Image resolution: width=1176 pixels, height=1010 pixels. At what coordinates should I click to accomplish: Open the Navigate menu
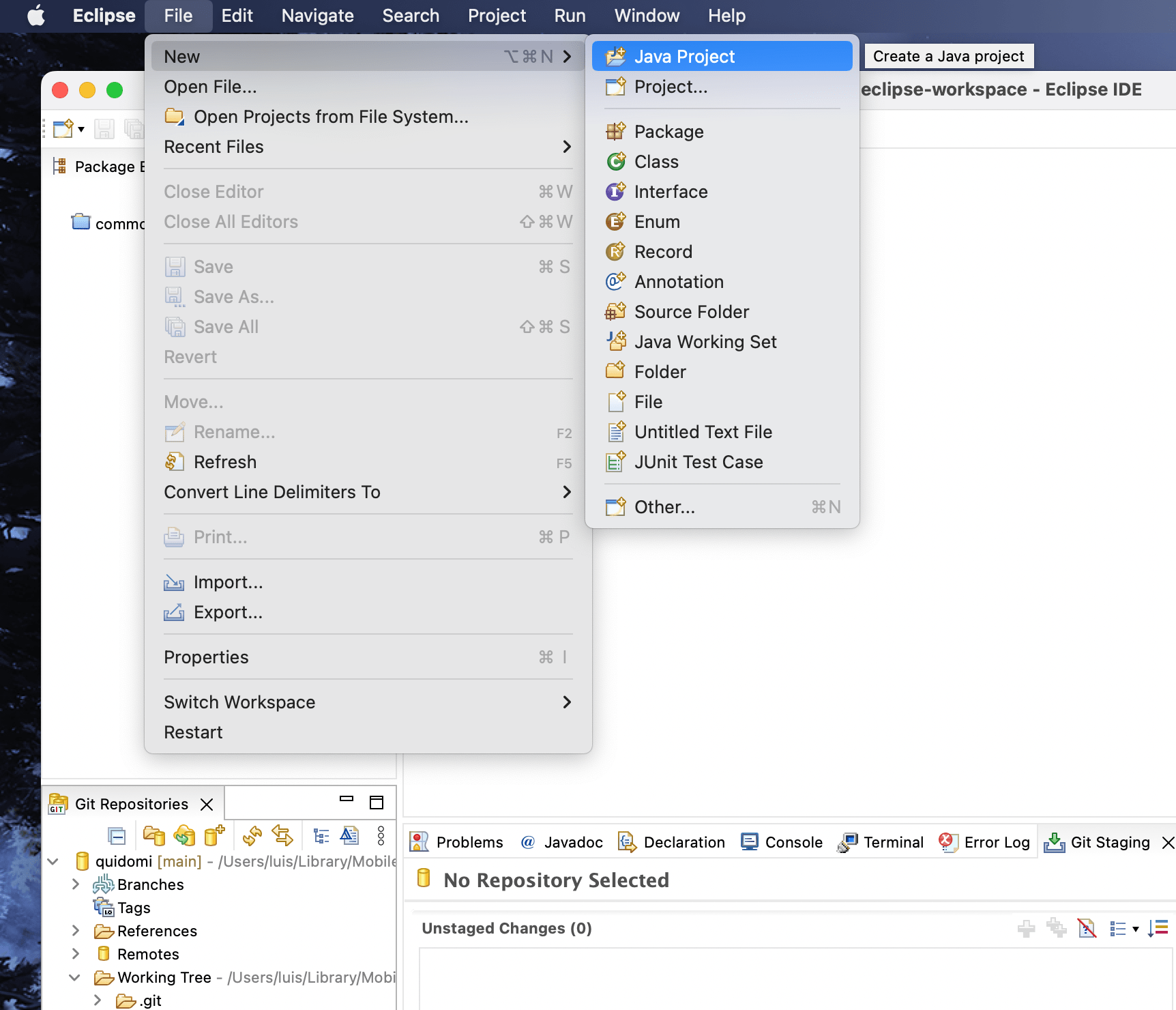pos(317,16)
